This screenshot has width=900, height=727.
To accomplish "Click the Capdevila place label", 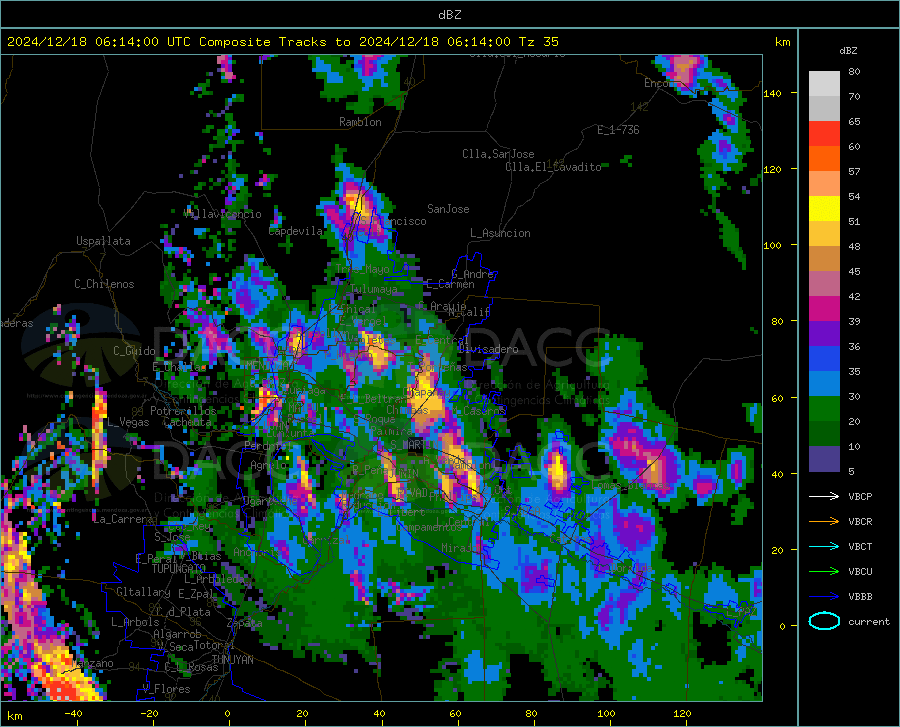I will click(296, 231).
